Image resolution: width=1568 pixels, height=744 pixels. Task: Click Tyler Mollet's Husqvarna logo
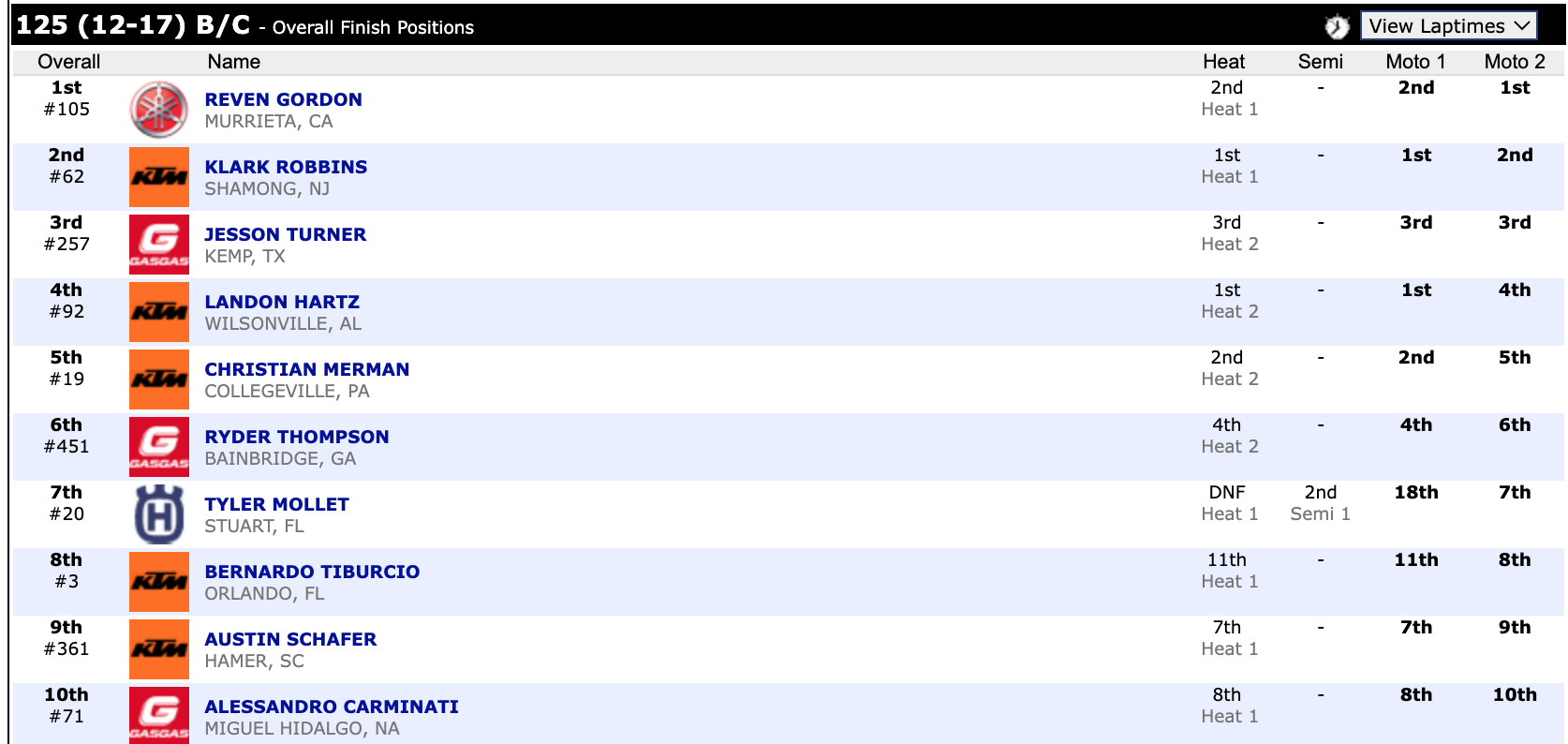(158, 514)
